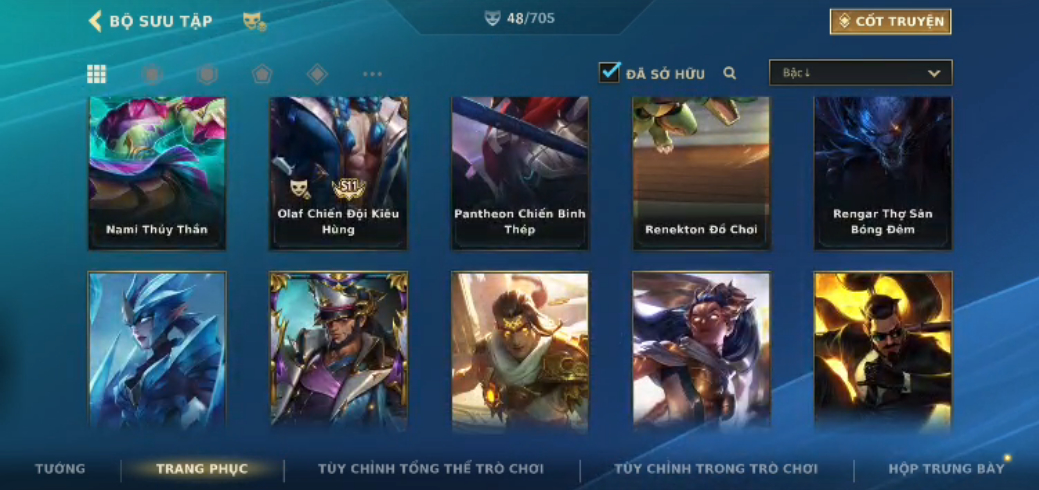This screenshot has width=1039, height=490.
Task: Uncheck the Đã Sở Hữu checkbox
Action: (609, 72)
